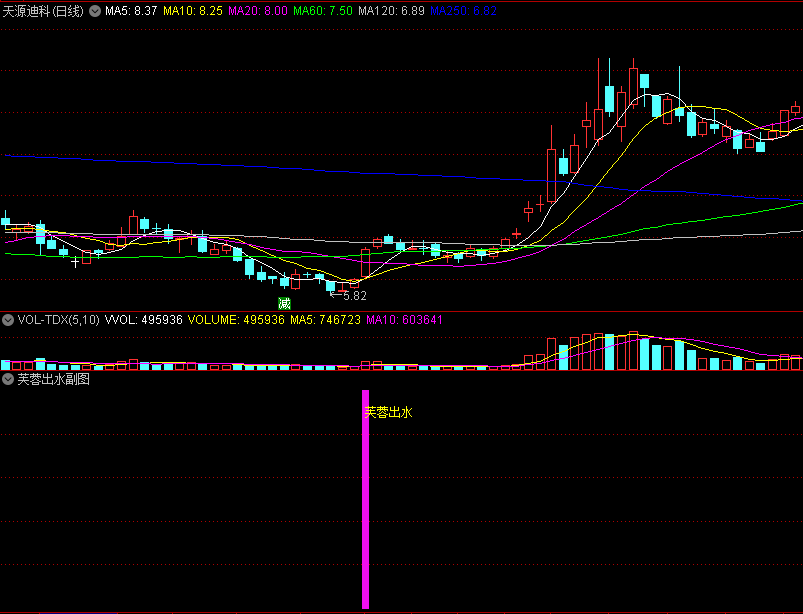Click the large red candle above the signal bar
Image resolution: width=803 pixels, height=614 pixels.
point(365,263)
